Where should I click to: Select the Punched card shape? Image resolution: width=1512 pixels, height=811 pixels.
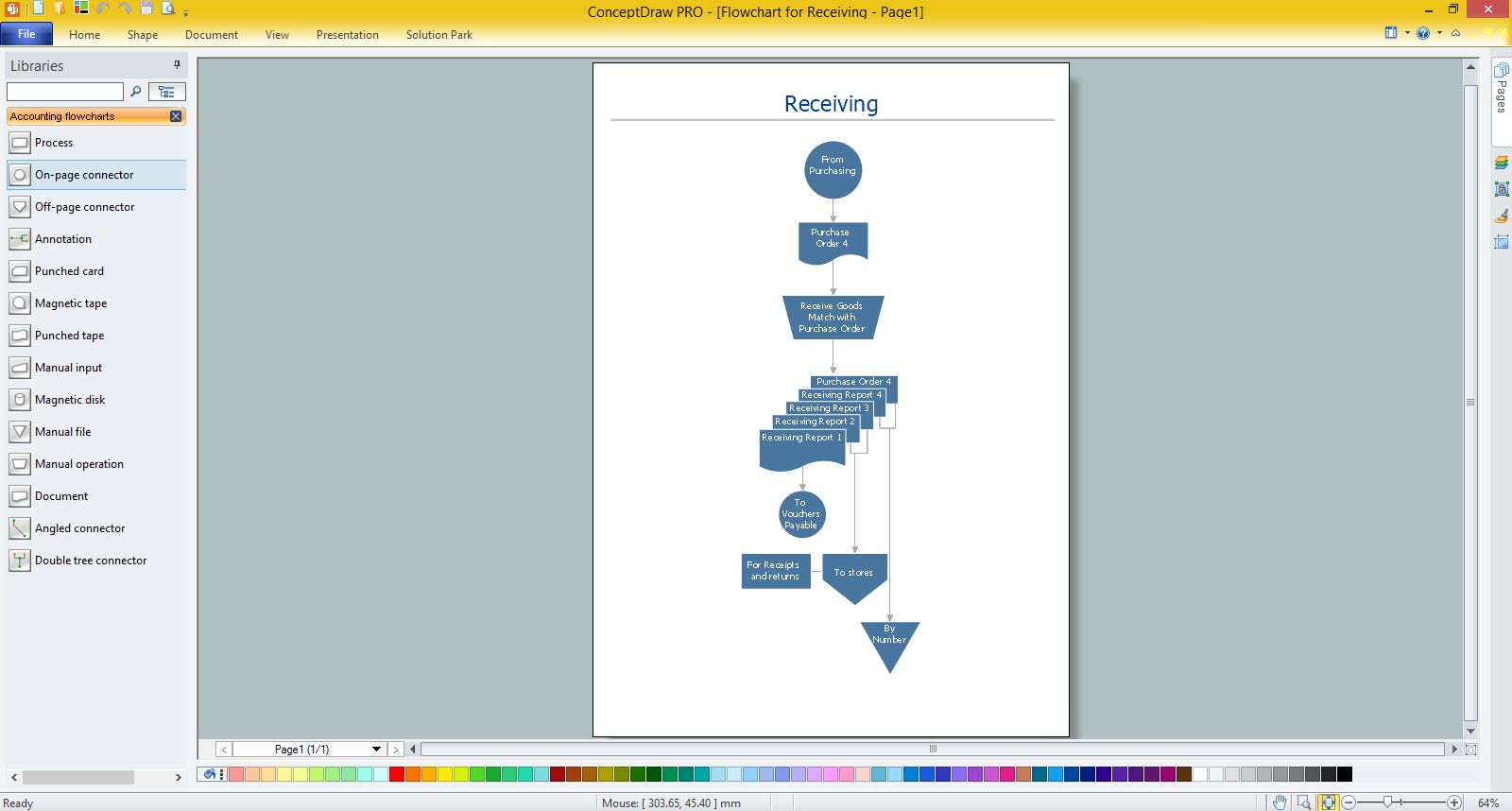tap(96, 271)
